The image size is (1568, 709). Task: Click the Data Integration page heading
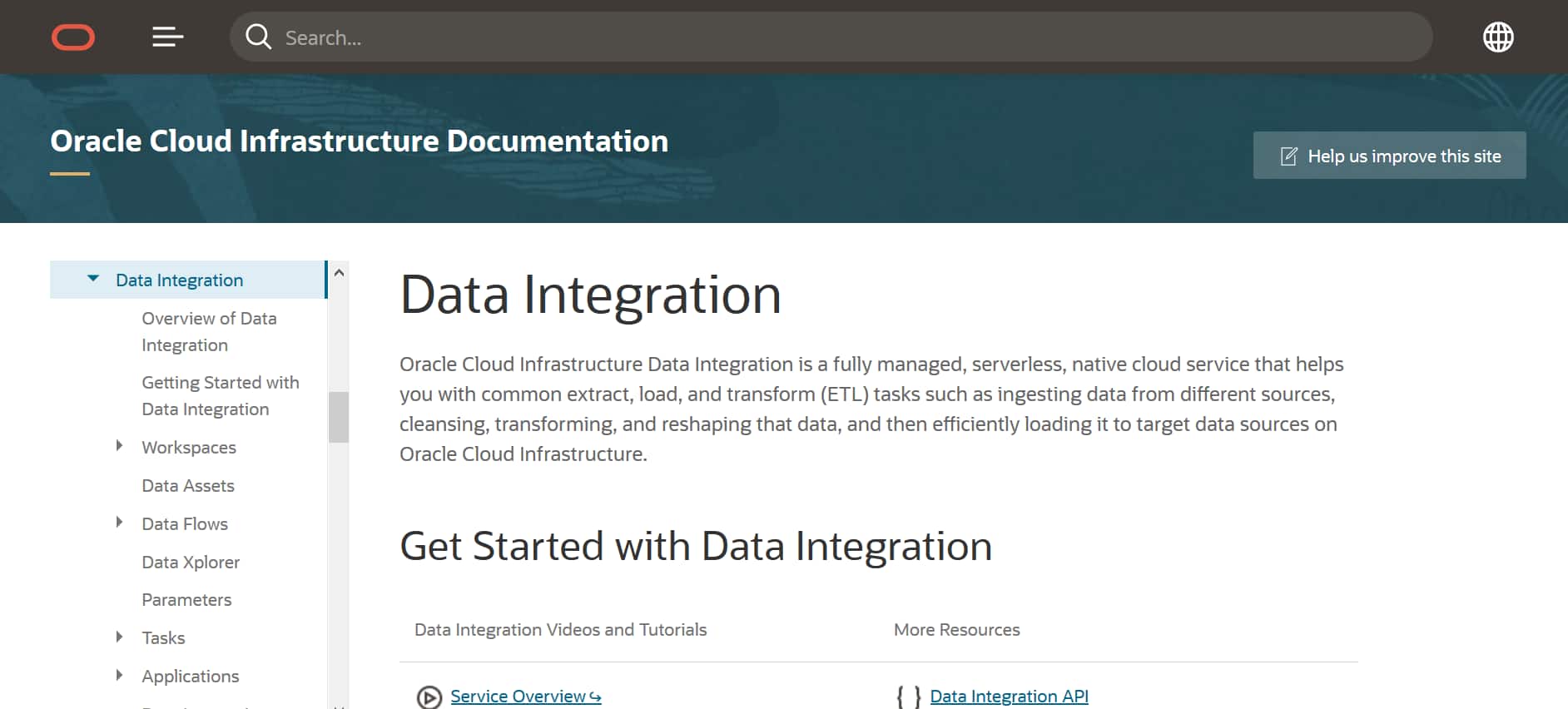[x=590, y=295]
